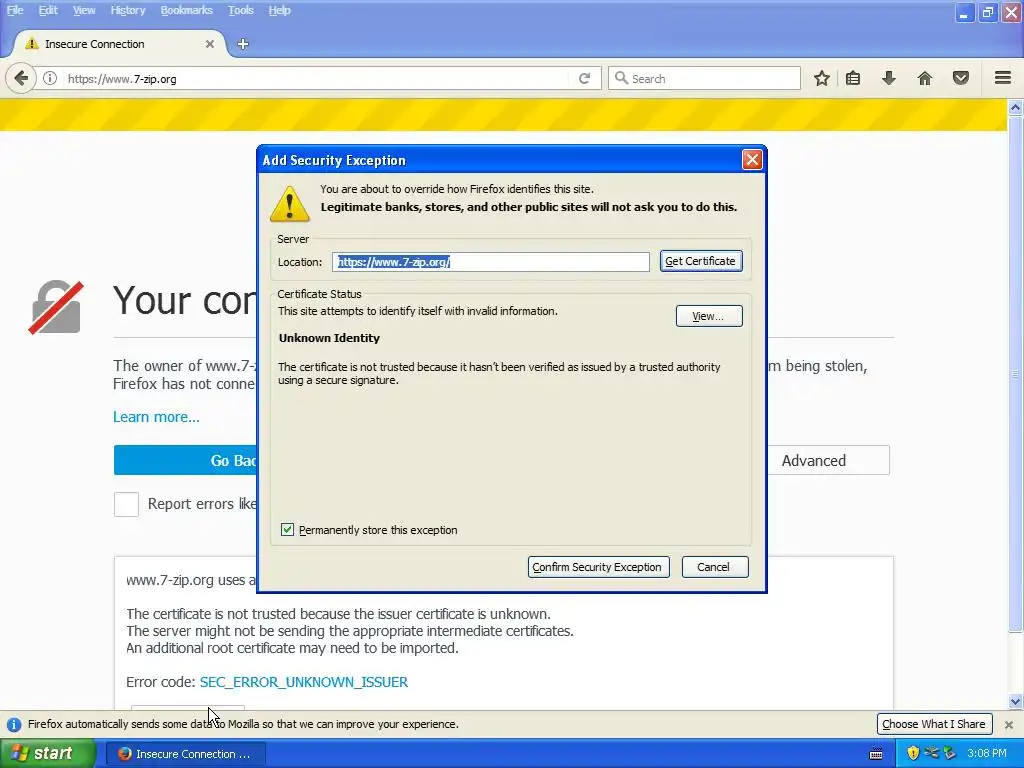1024x768 pixels.
Task: Bookmark this page with the star icon
Action: coord(822,78)
